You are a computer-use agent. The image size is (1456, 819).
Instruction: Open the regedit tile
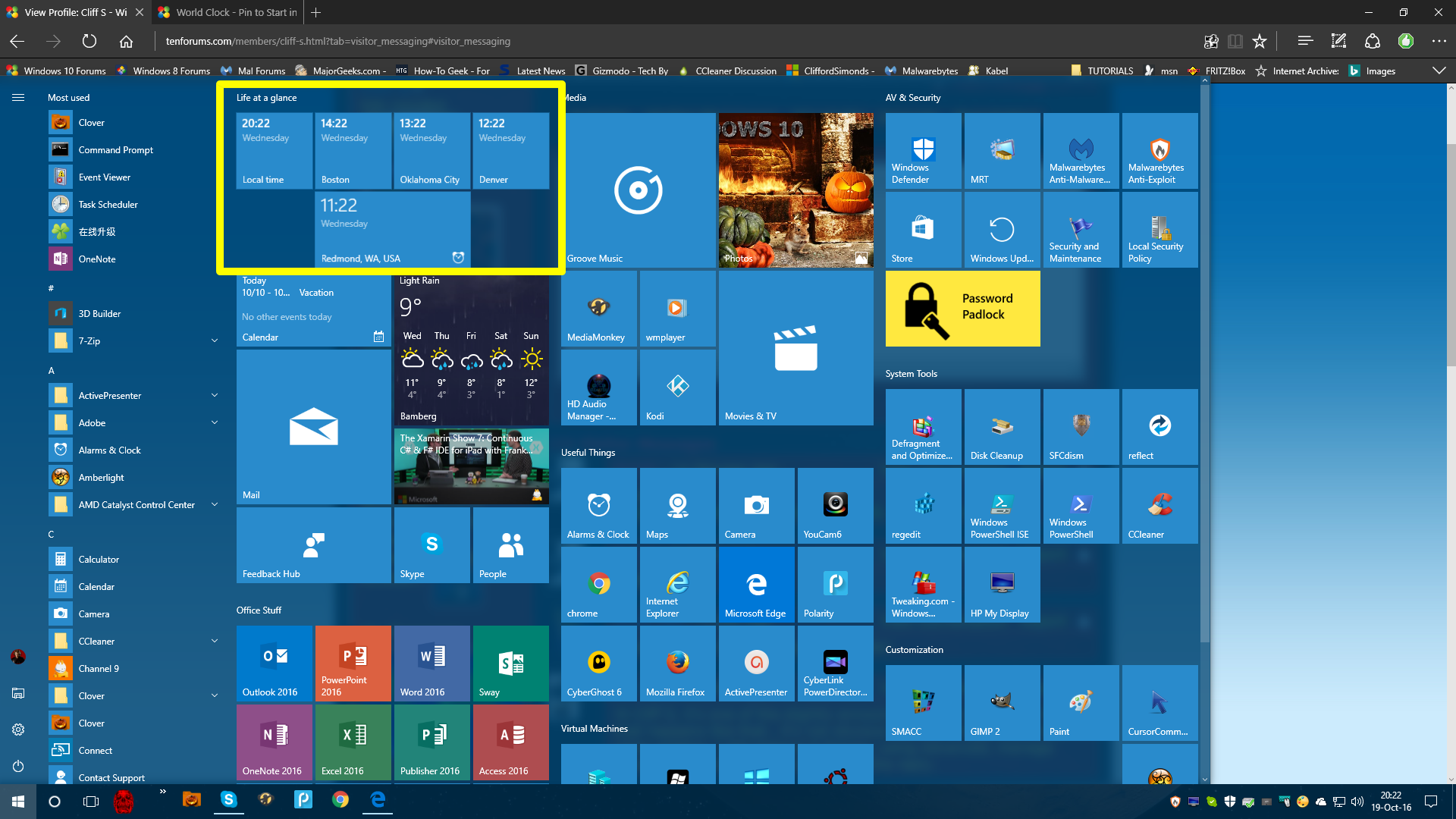tap(923, 506)
